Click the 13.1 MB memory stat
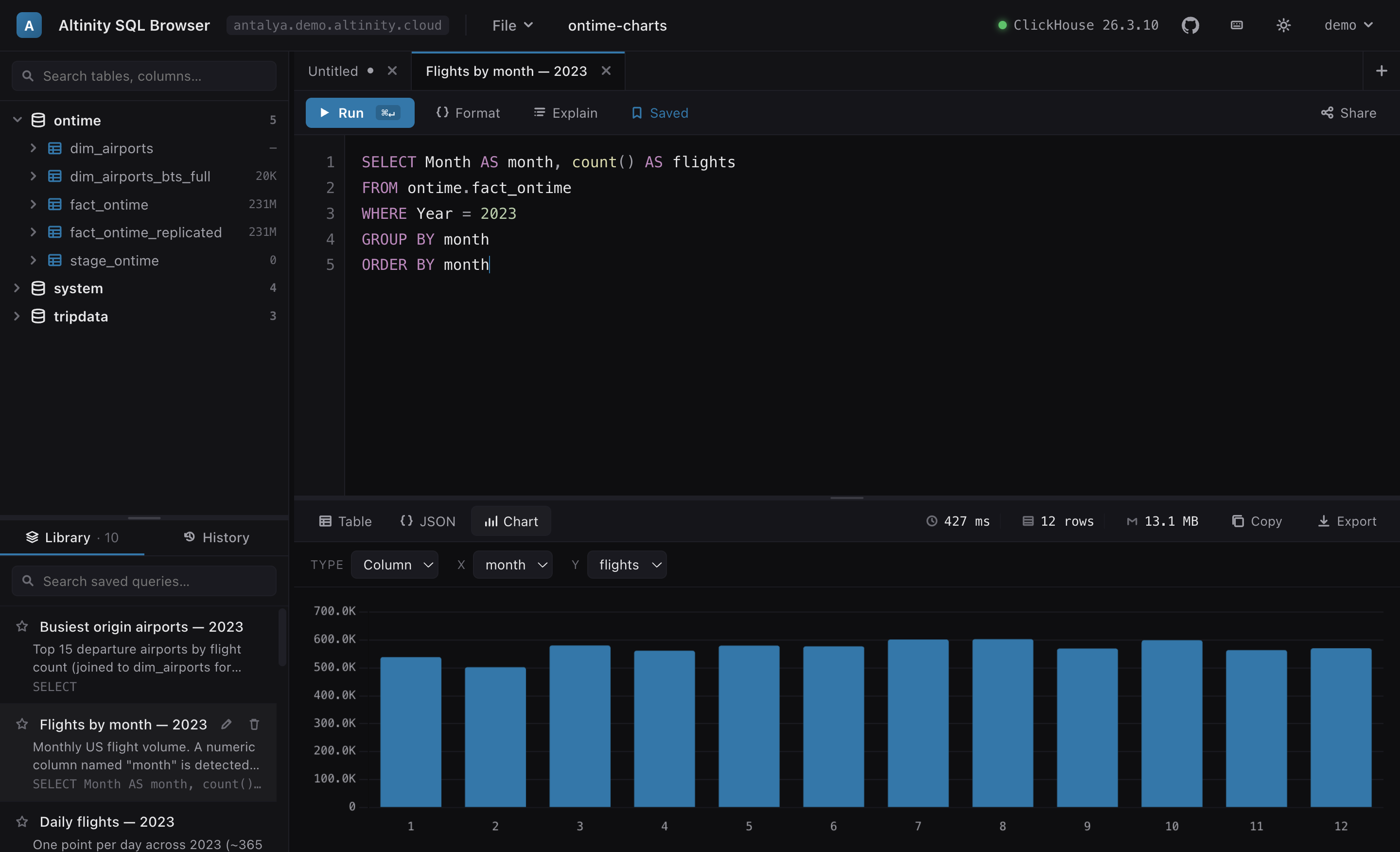Image resolution: width=1400 pixels, height=852 pixels. (x=1162, y=521)
